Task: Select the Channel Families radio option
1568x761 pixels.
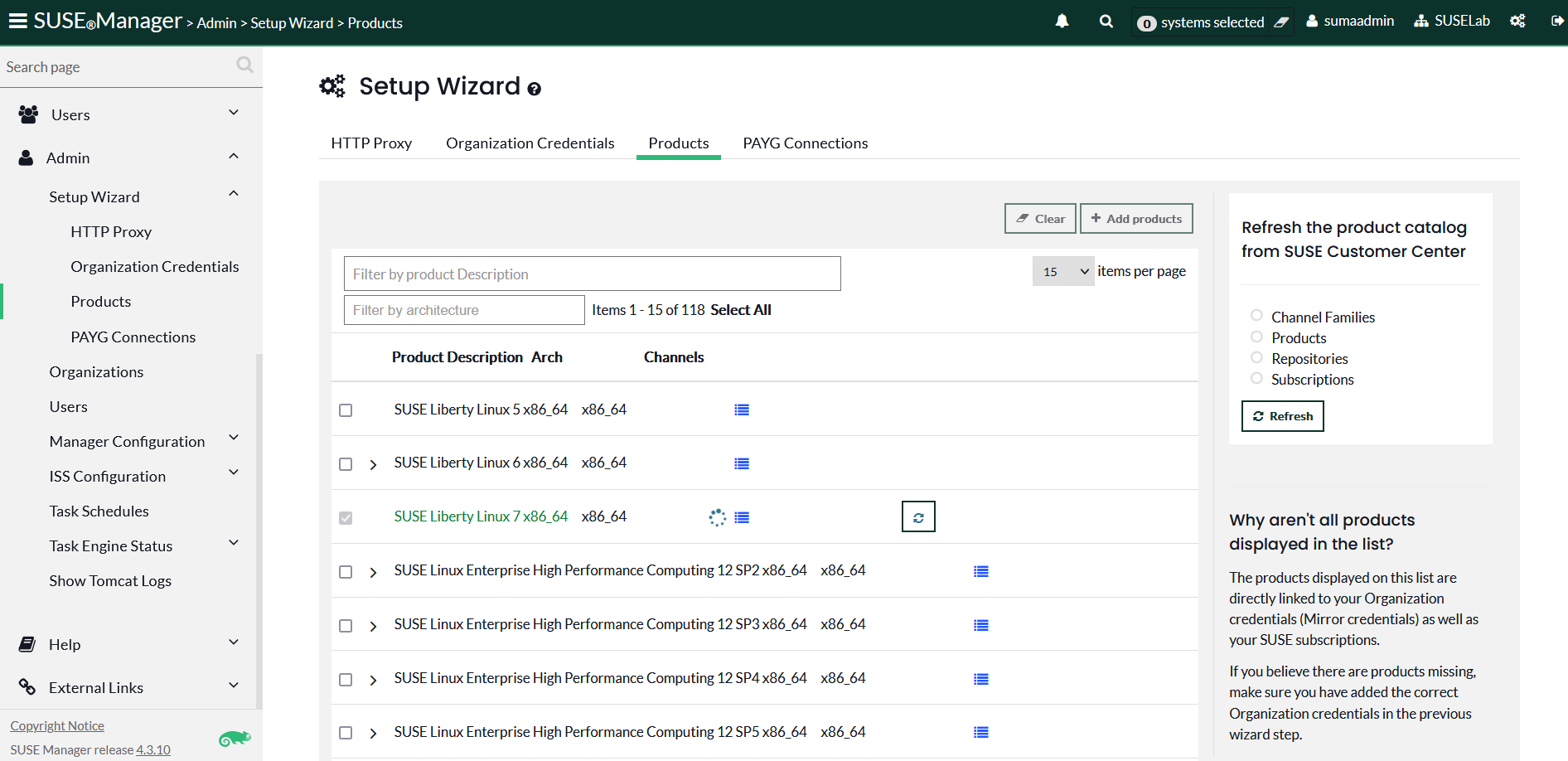Action: tap(1256, 315)
